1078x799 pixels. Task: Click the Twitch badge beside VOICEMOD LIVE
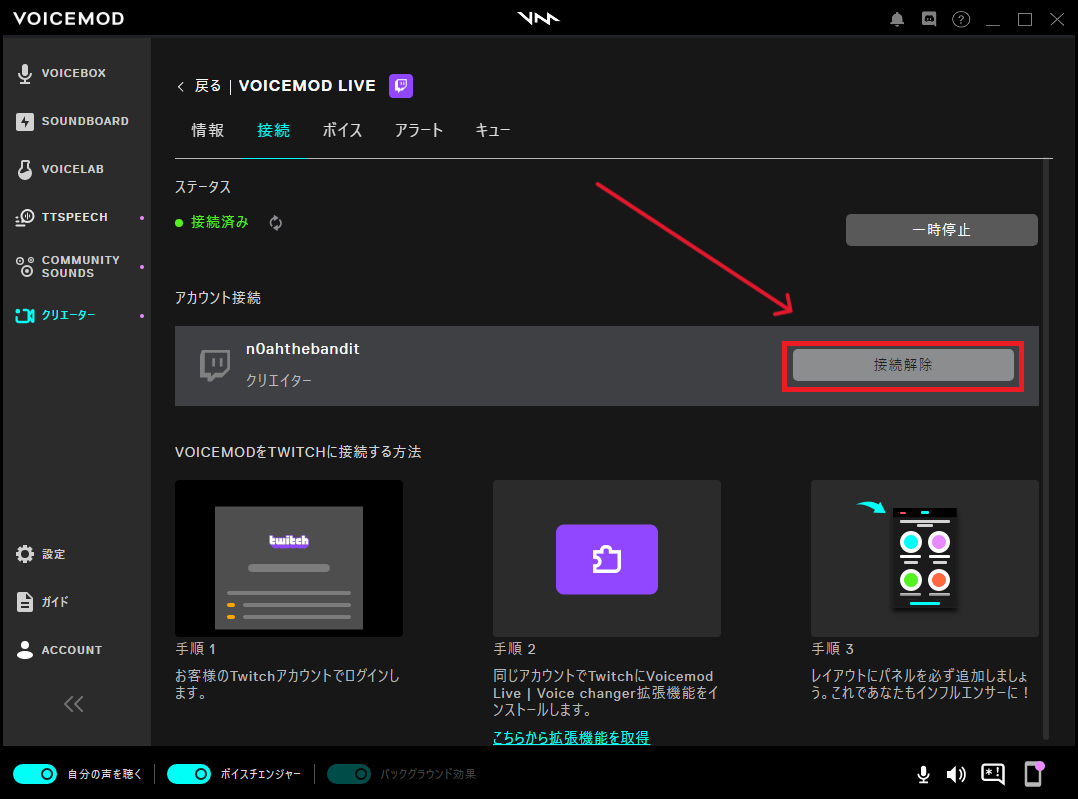[x=401, y=86]
